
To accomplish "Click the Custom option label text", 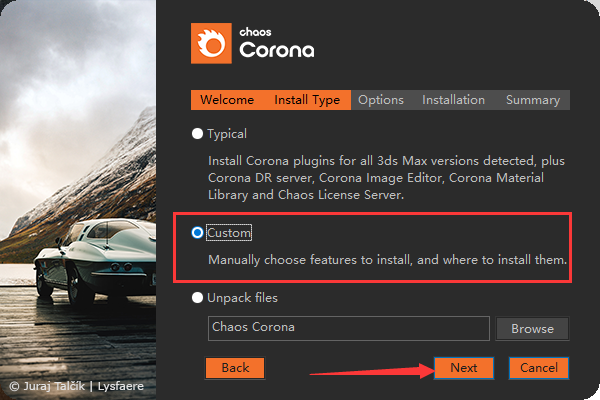I will point(229,233).
